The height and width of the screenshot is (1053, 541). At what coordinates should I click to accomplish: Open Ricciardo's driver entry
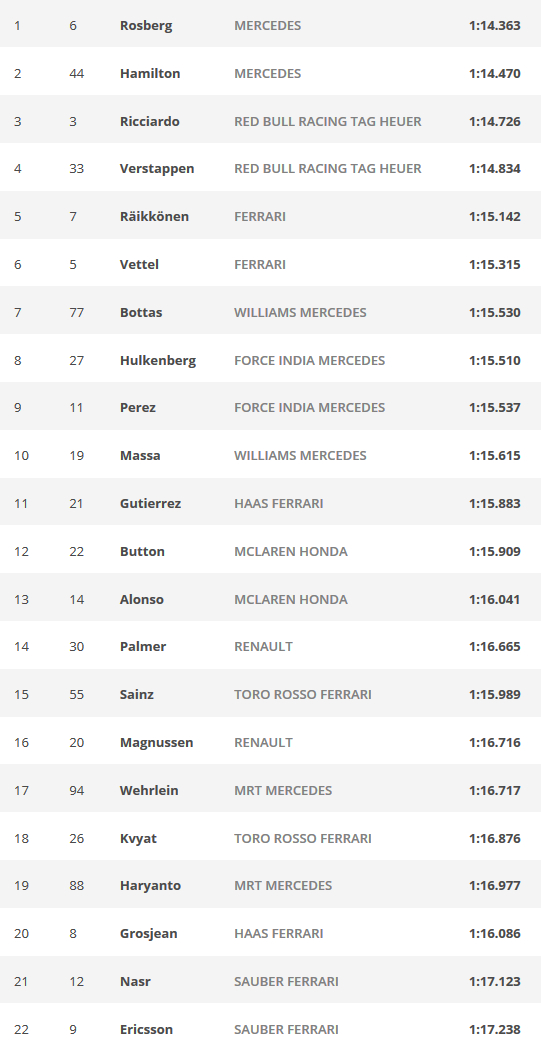[x=150, y=122]
